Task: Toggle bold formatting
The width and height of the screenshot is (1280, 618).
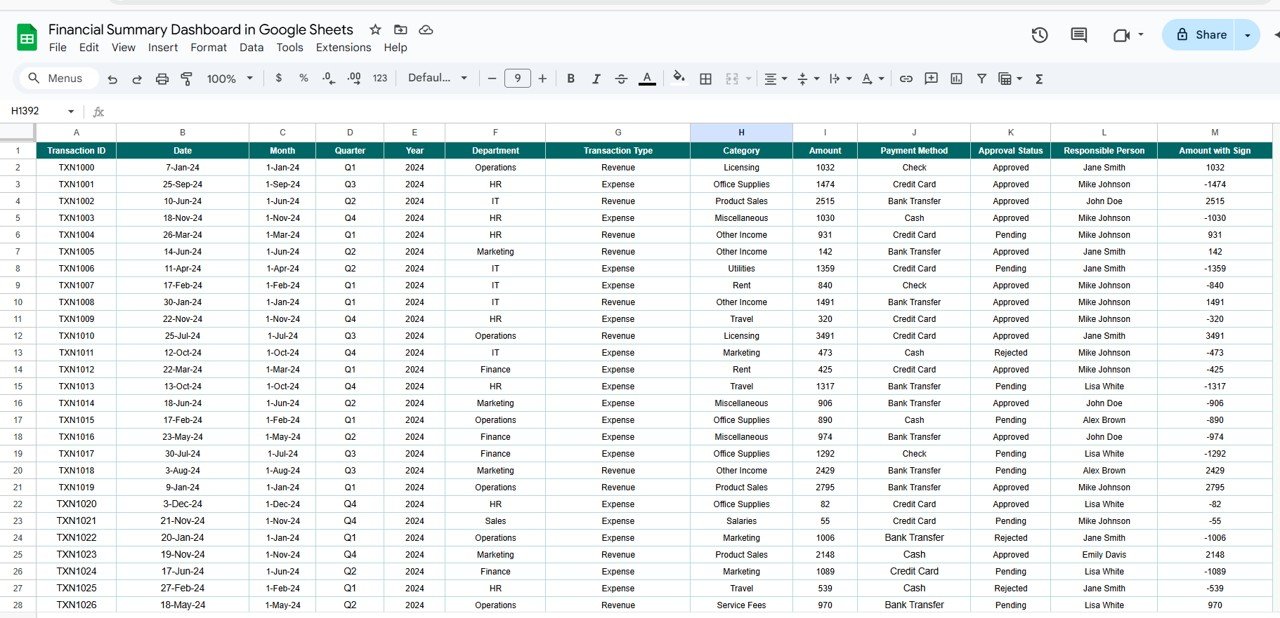Action: pos(571,79)
